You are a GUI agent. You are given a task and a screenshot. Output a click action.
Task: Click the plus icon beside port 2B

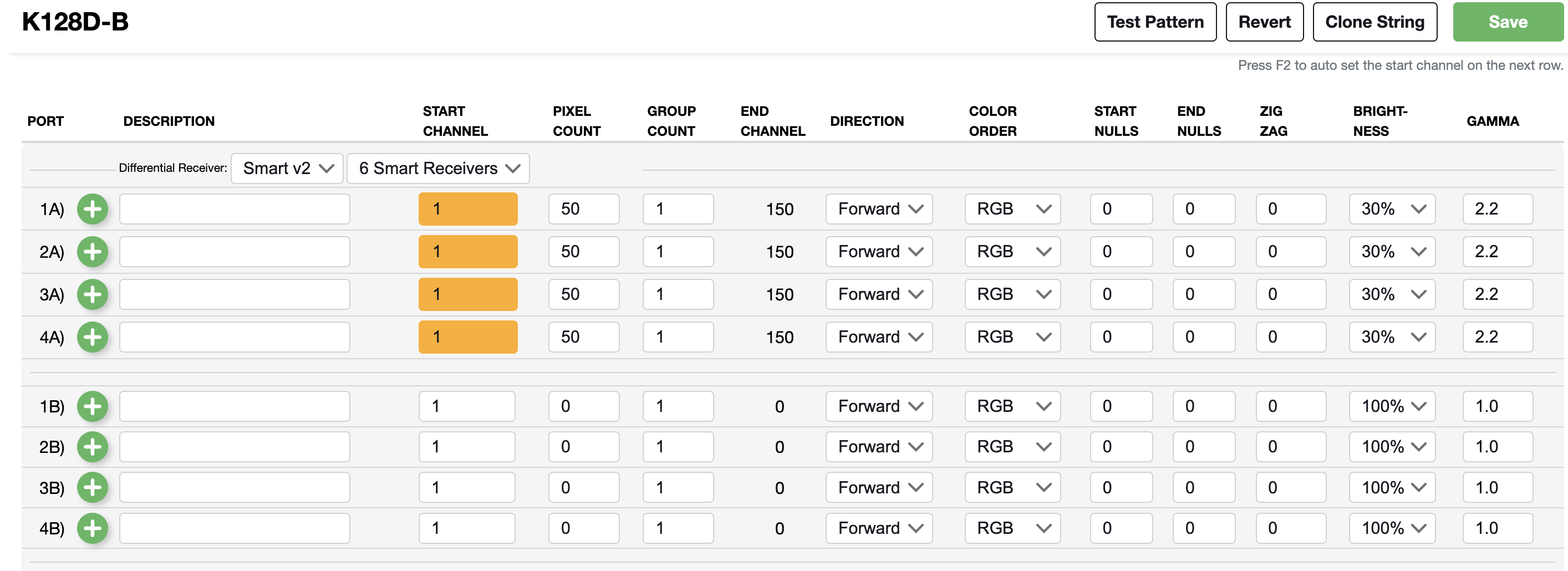(x=93, y=446)
